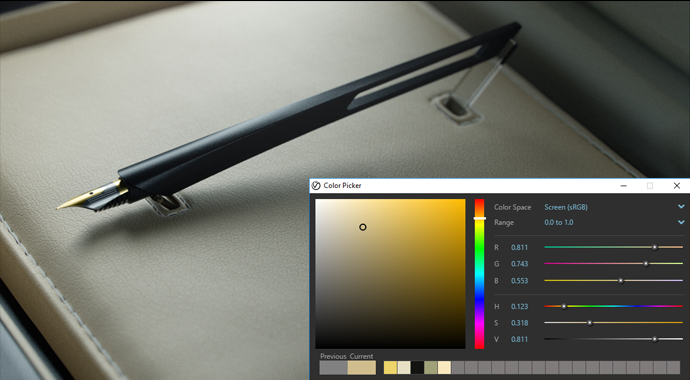Screen dimensions: 690x380
Task: Click the R value field 0.811
Action: (519, 248)
